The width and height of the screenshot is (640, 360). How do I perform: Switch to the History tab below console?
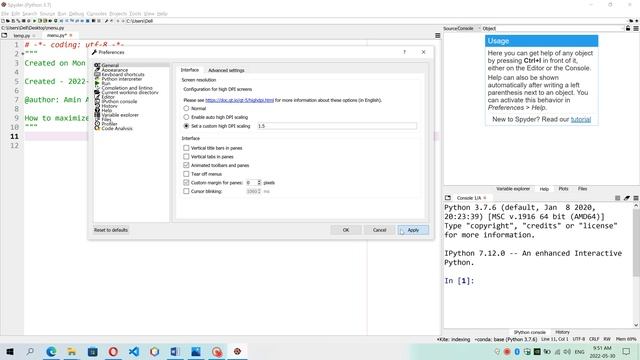pyautogui.click(x=562, y=332)
